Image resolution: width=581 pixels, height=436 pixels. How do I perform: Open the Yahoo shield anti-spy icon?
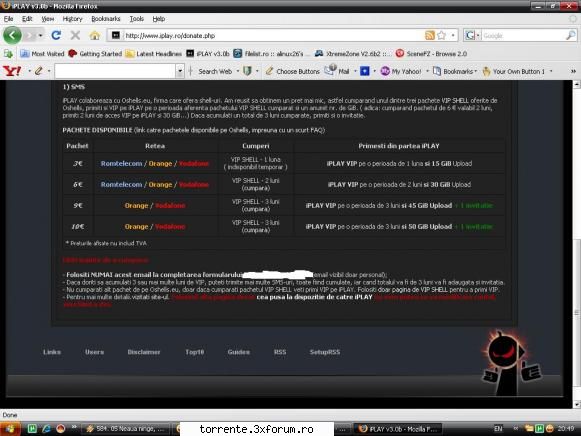(247, 71)
